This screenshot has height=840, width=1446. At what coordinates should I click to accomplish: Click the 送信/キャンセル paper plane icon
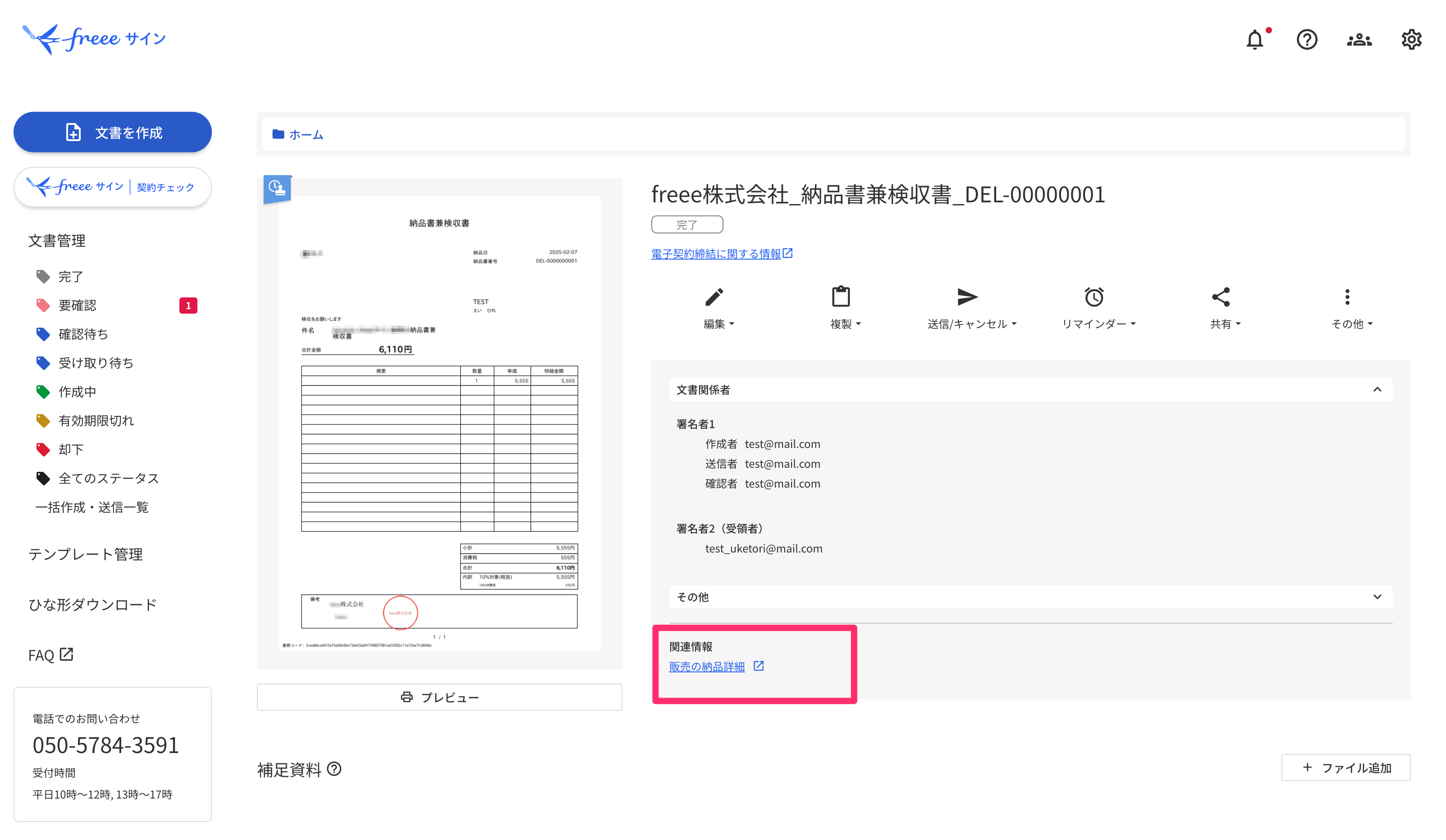[967, 297]
